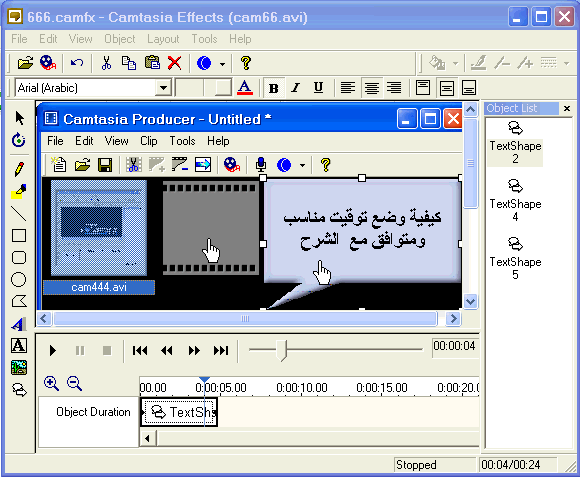Pick the pencil drawing tool

point(19,169)
